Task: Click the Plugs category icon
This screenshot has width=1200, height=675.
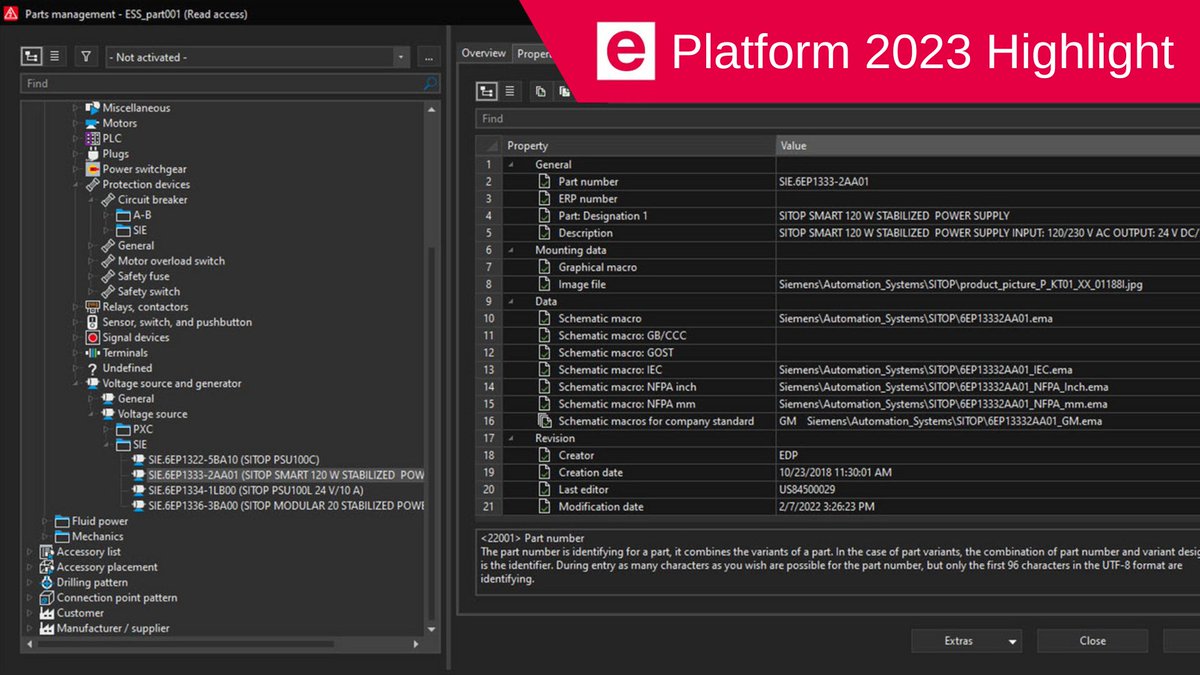Action: coord(93,154)
